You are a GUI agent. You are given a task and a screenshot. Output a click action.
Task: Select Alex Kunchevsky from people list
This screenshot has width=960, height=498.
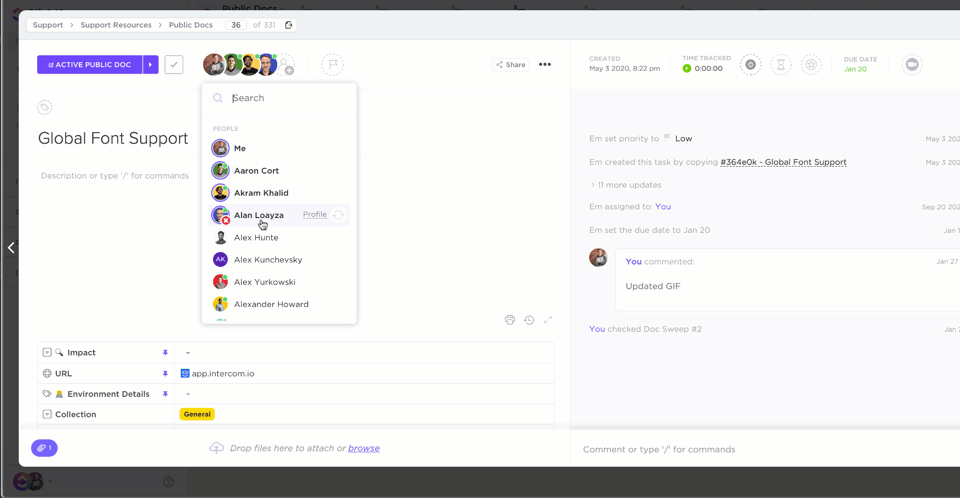point(279,260)
